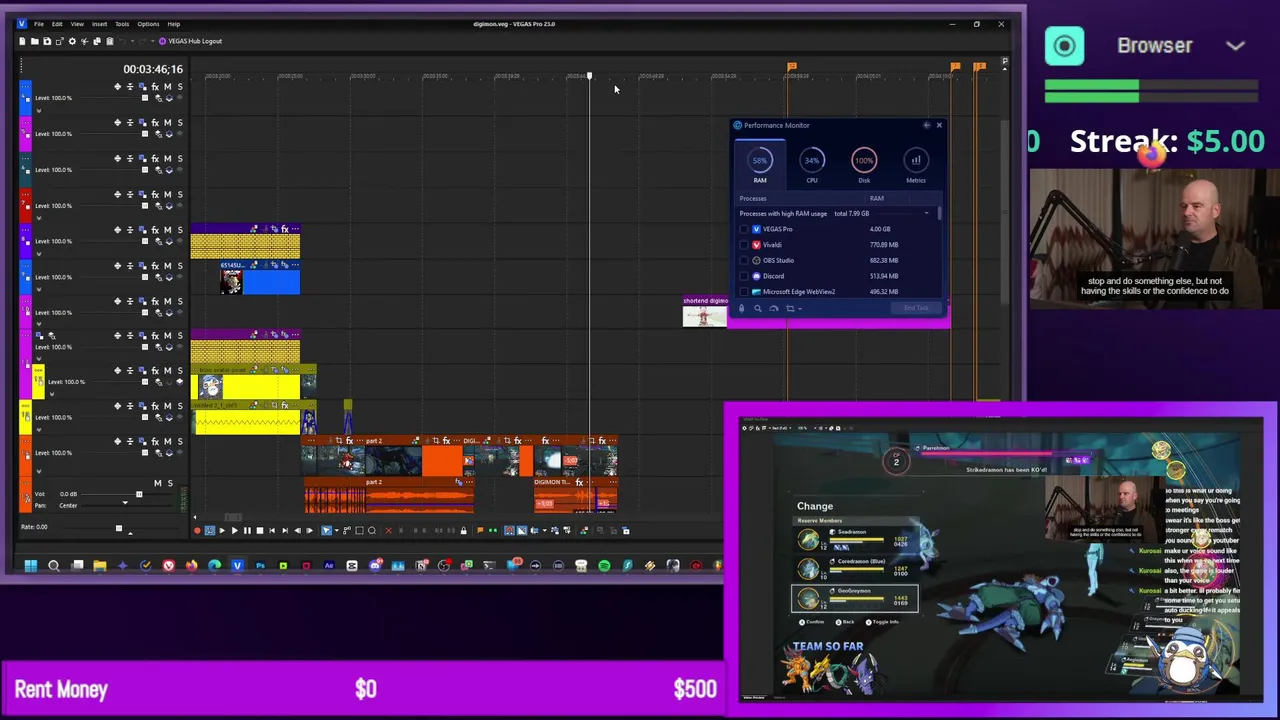Viewport: 1280px width, 720px height.
Task: Open the Insert menu
Action: pos(99,24)
